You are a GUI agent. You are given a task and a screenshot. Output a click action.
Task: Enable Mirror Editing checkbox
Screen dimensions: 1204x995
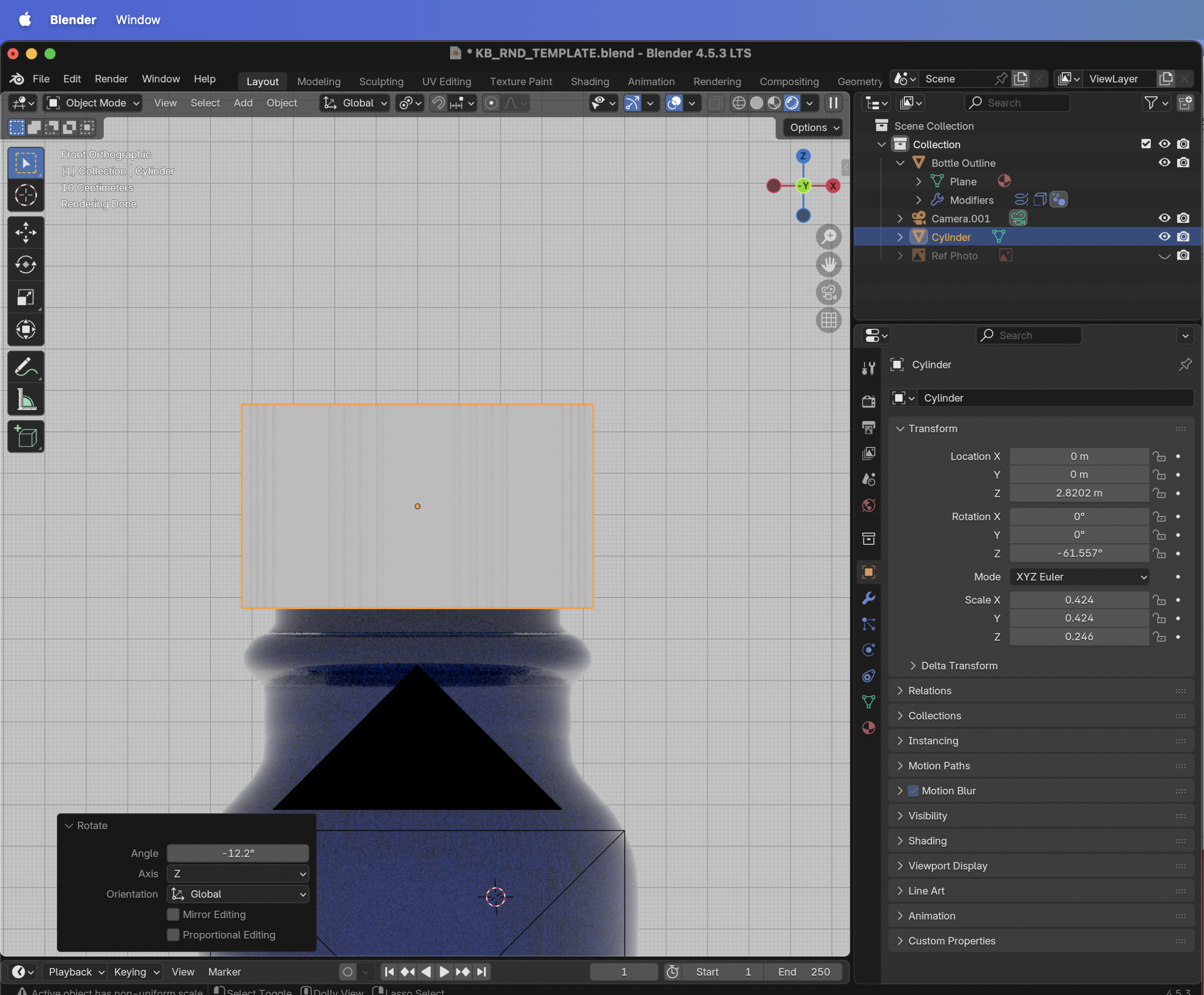(x=173, y=914)
